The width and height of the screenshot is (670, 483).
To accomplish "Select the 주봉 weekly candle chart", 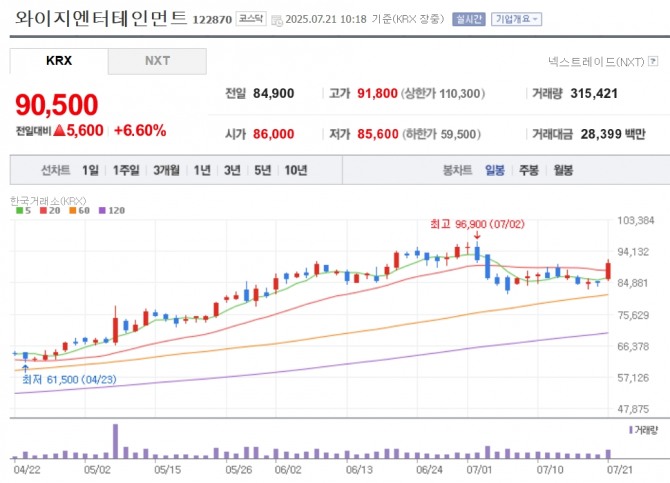I will (529, 170).
